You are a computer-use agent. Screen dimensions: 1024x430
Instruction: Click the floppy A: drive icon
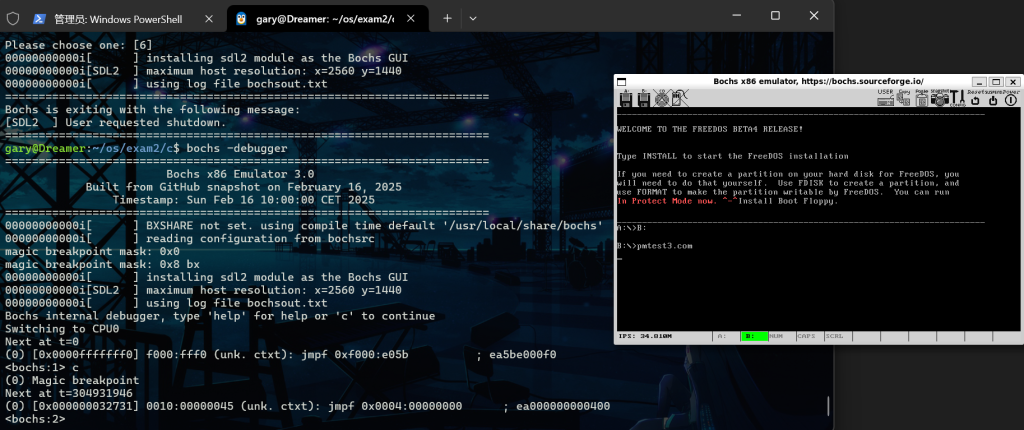tap(626, 98)
